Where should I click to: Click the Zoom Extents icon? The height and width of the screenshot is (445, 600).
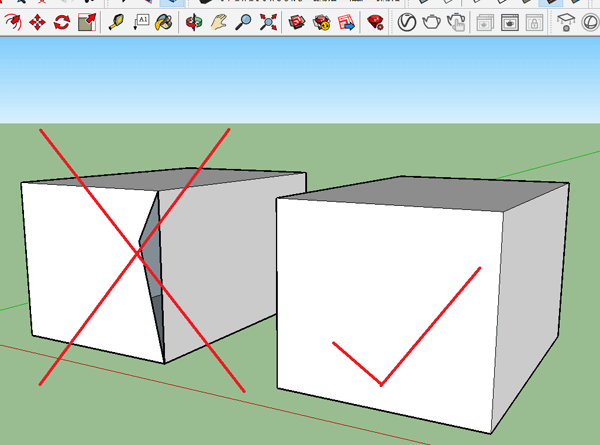click(x=268, y=22)
